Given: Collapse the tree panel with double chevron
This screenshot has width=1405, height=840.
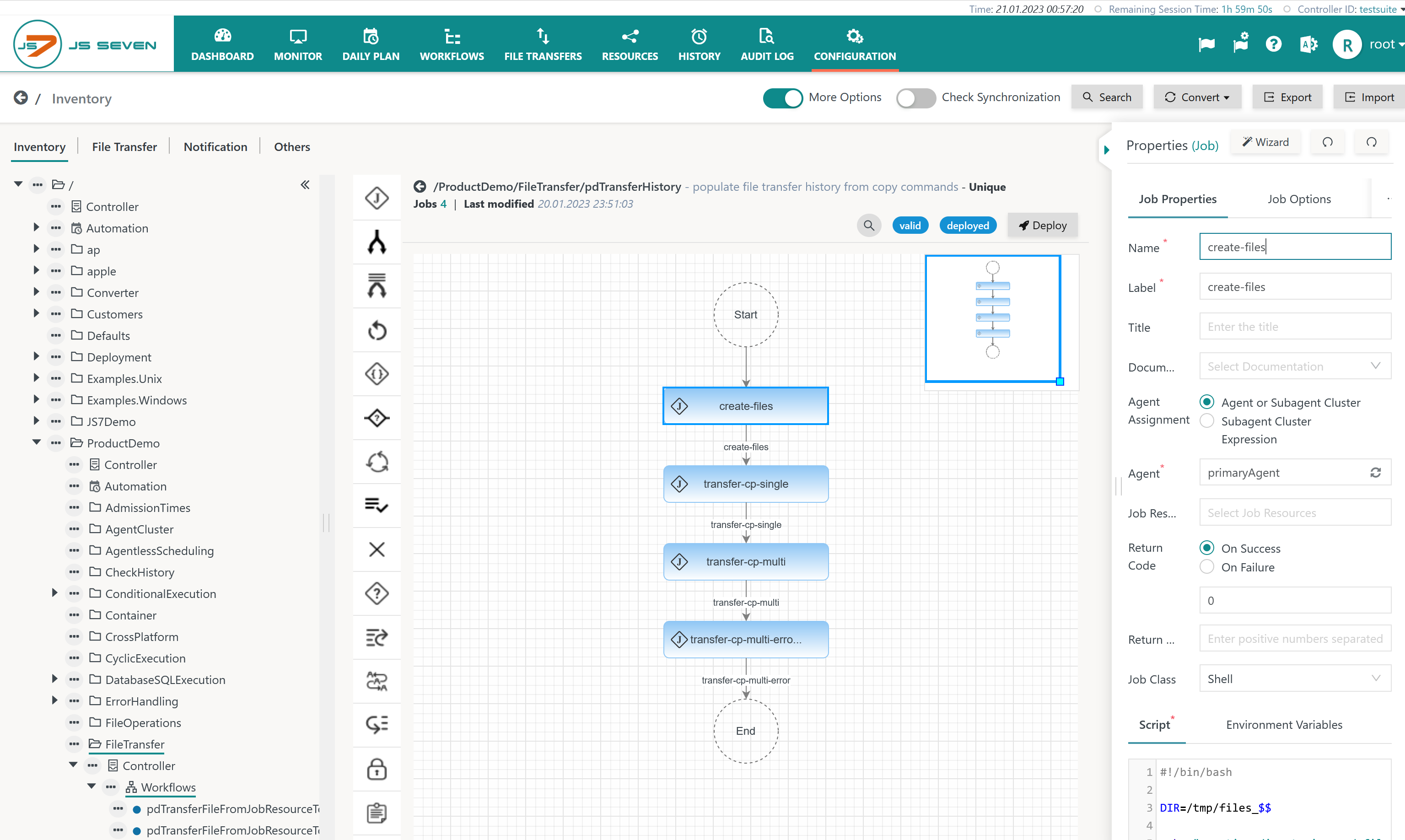Looking at the screenshot, I should tap(305, 184).
